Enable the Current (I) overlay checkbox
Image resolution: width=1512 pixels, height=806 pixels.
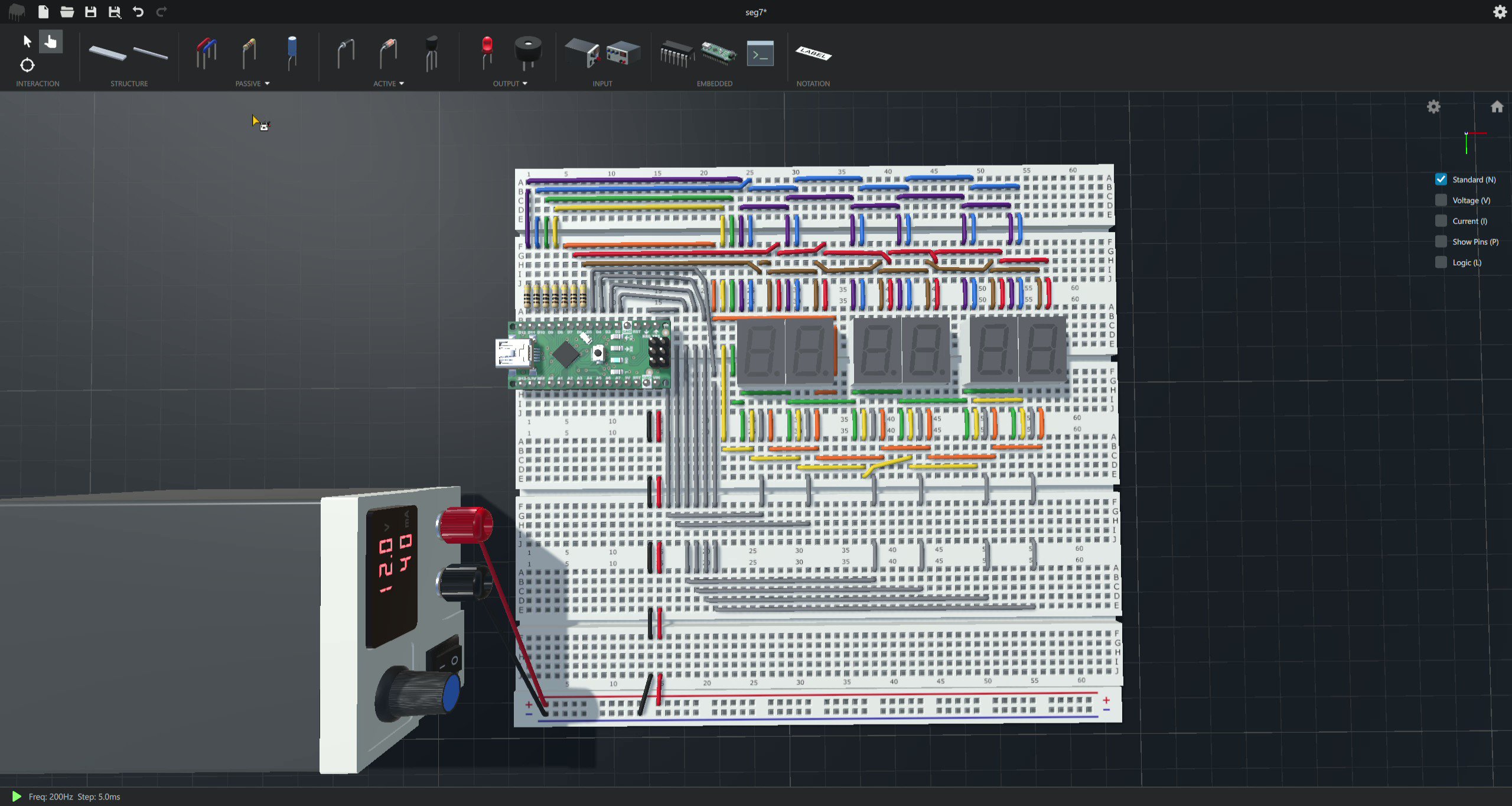[1441, 220]
